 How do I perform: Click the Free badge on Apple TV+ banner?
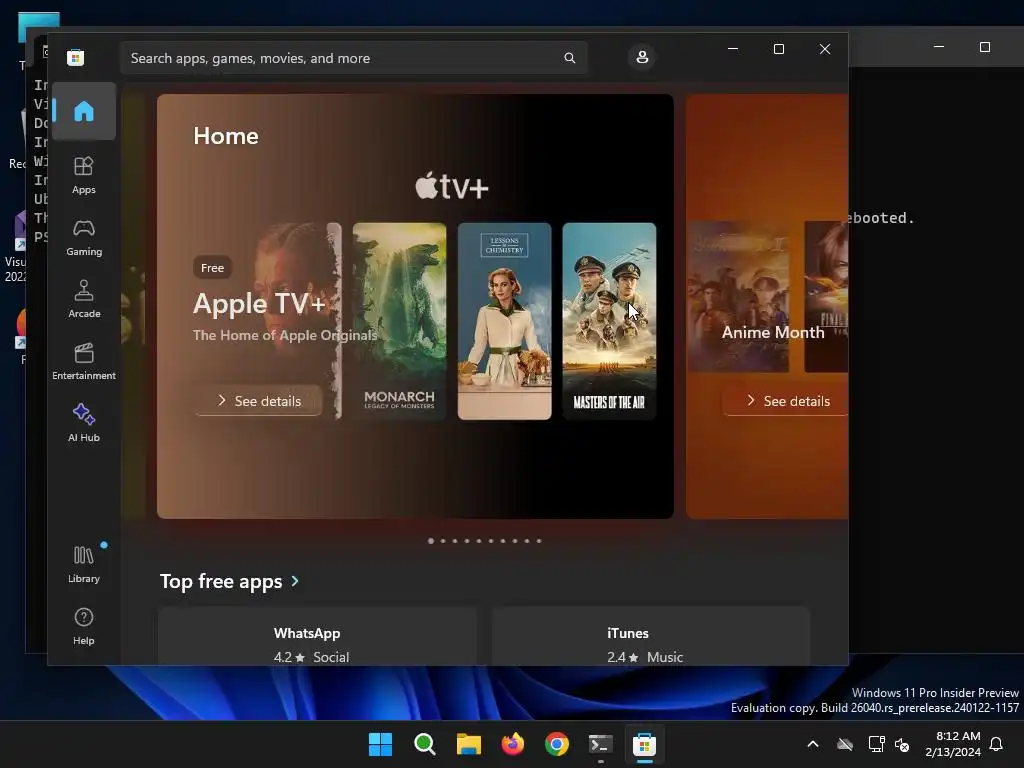coord(212,268)
